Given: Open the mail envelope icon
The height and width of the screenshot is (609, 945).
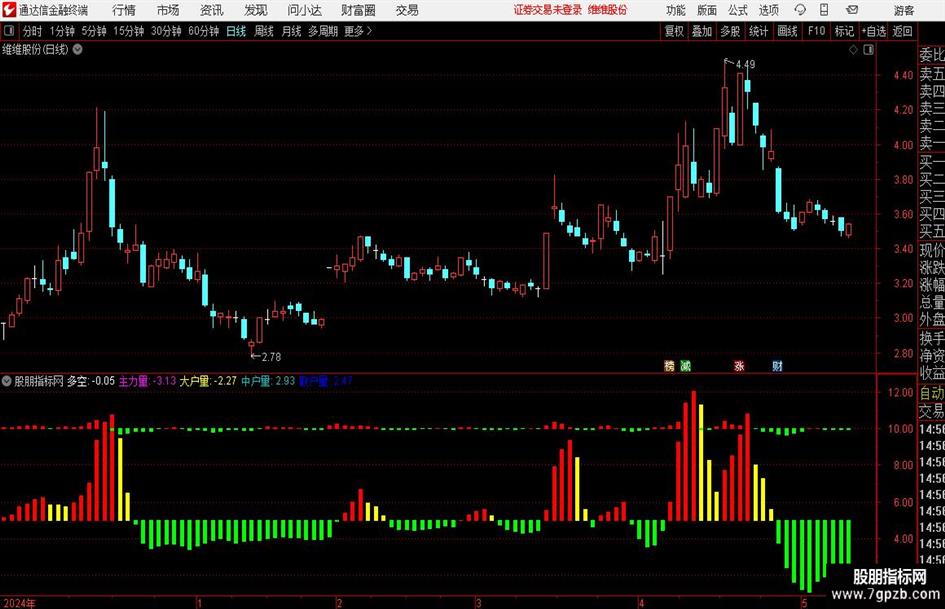Looking at the screenshot, I should 852,10.
